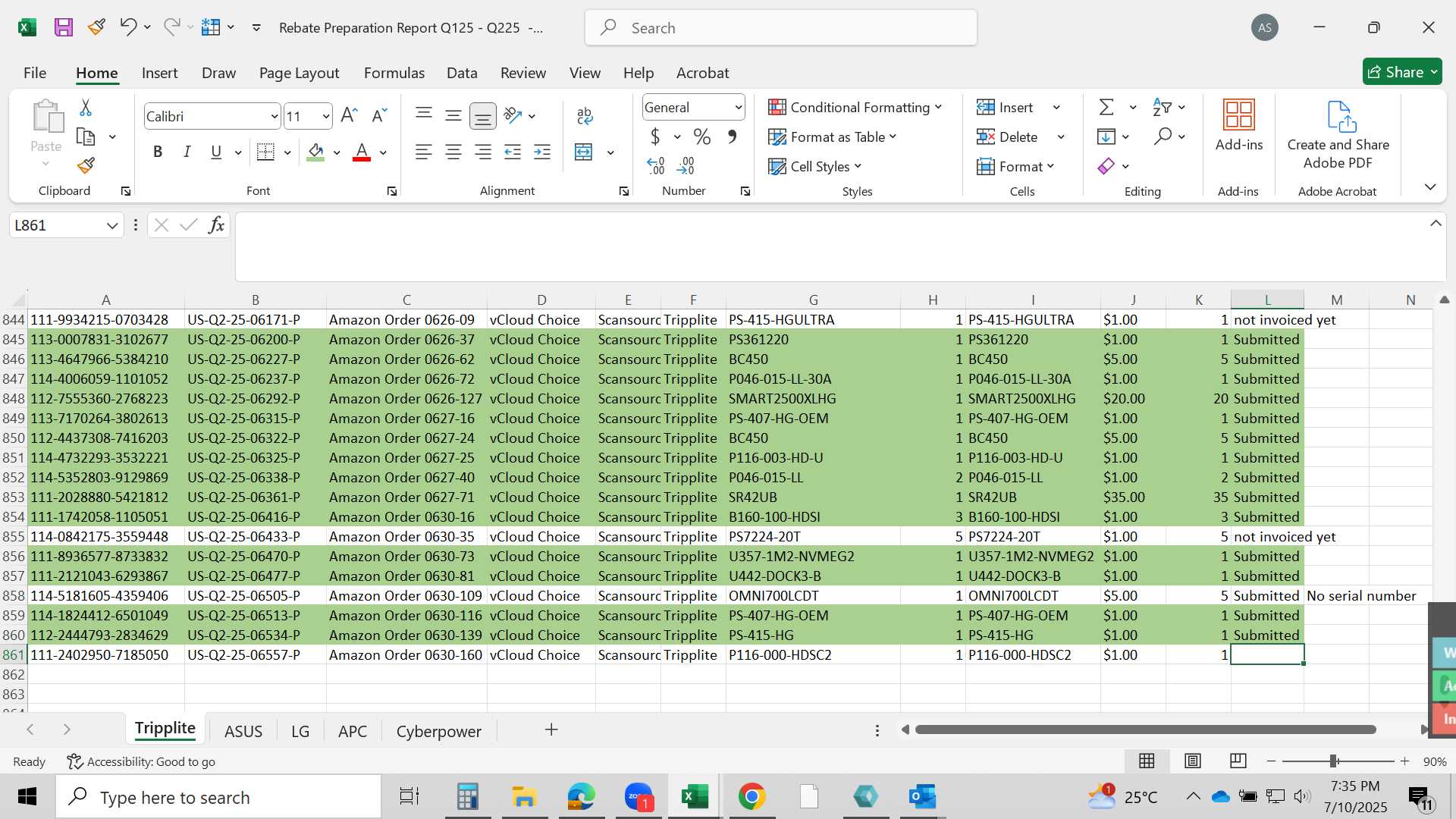The width and height of the screenshot is (1456, 819).
Task: Click the Sort and Filter icon
Action: pos(1162,107)
